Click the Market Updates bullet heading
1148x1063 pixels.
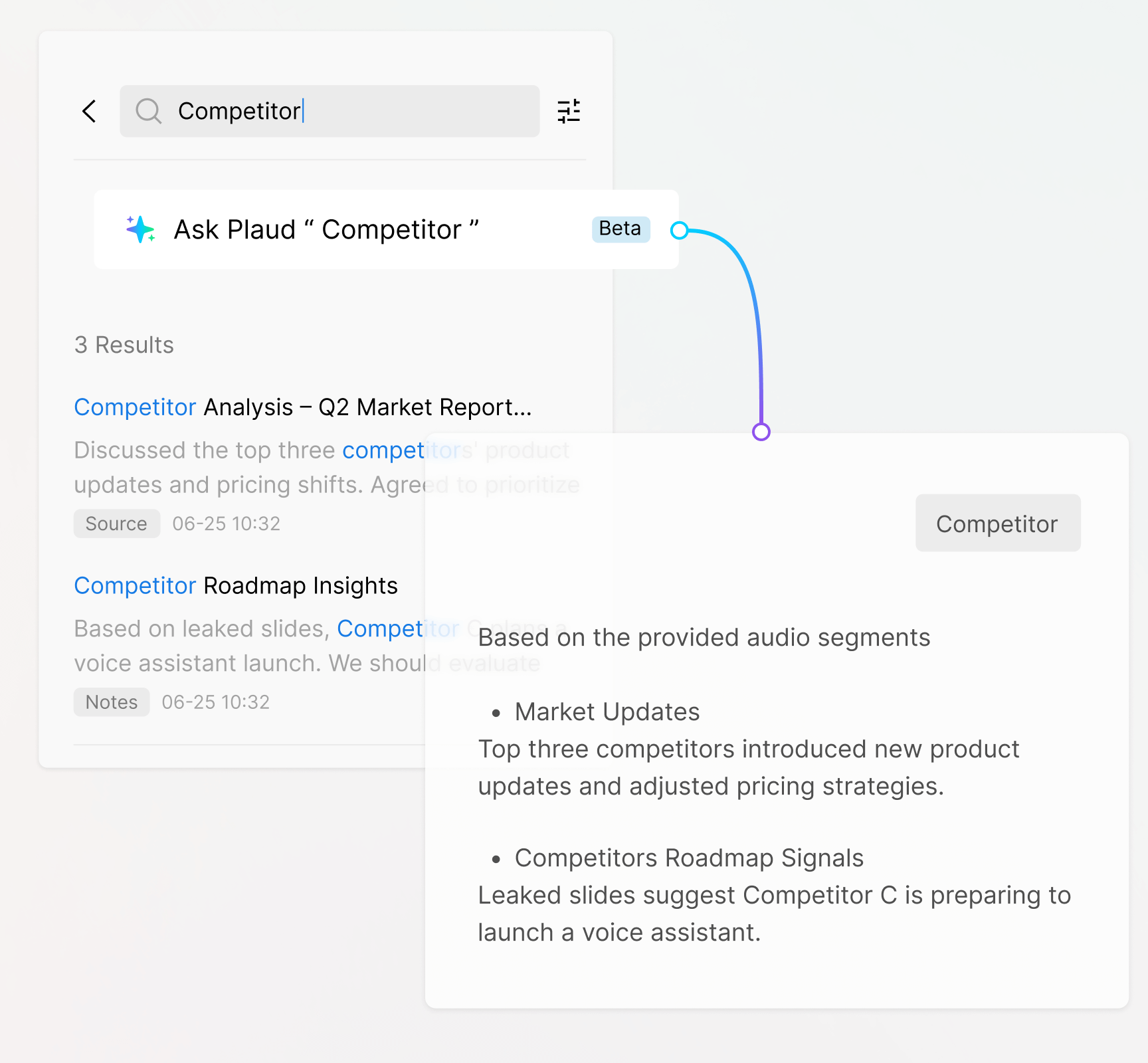tap(607, 712)
